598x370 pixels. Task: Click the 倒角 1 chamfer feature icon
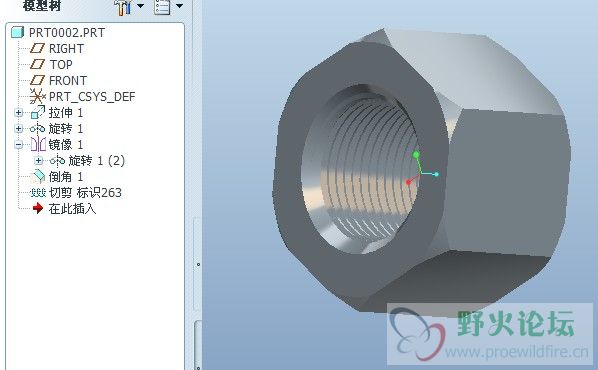[38, 177]
